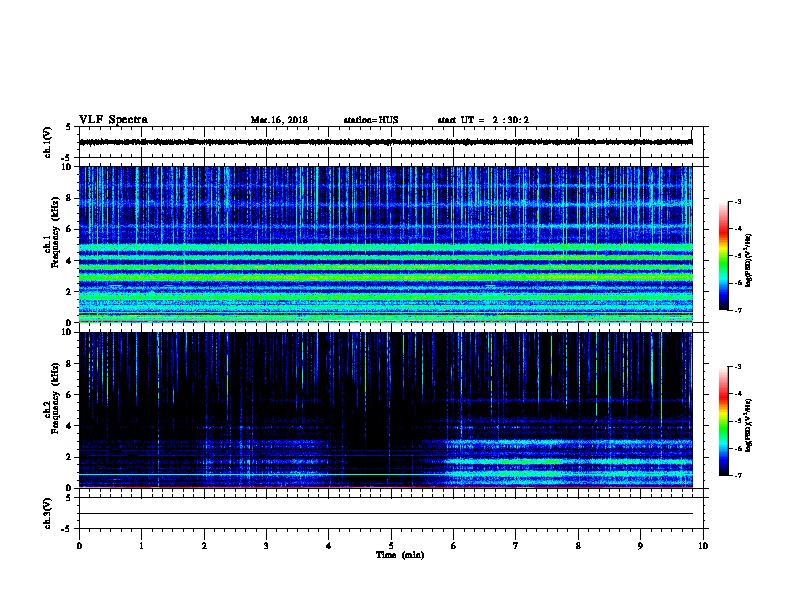
Task: Click the "Time (min)" axis label
Action: pos(400,555)
